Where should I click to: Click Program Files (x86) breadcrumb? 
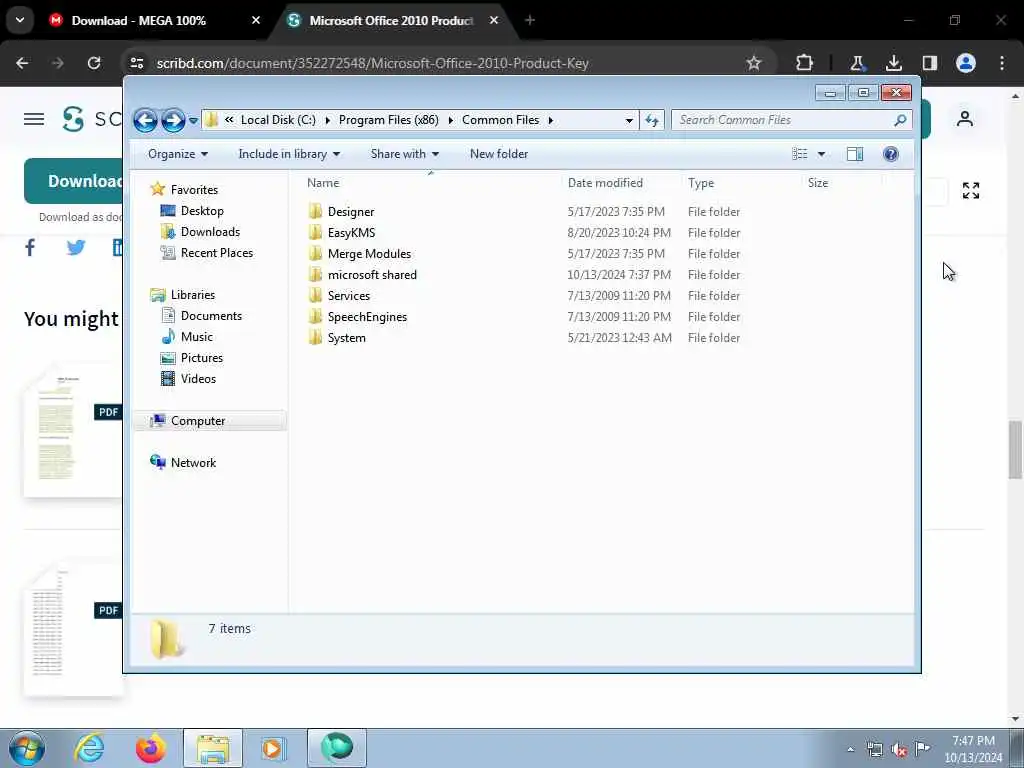coord(389,120)
